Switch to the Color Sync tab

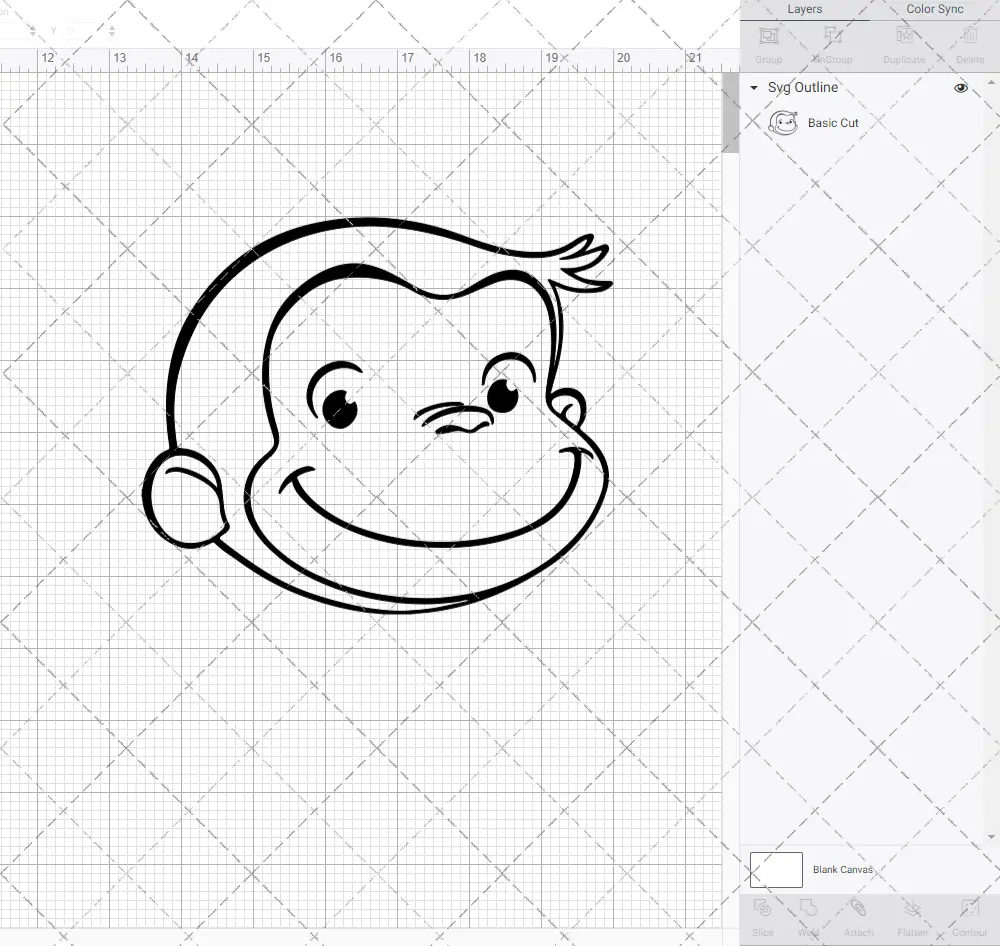[x=934, y=10]
